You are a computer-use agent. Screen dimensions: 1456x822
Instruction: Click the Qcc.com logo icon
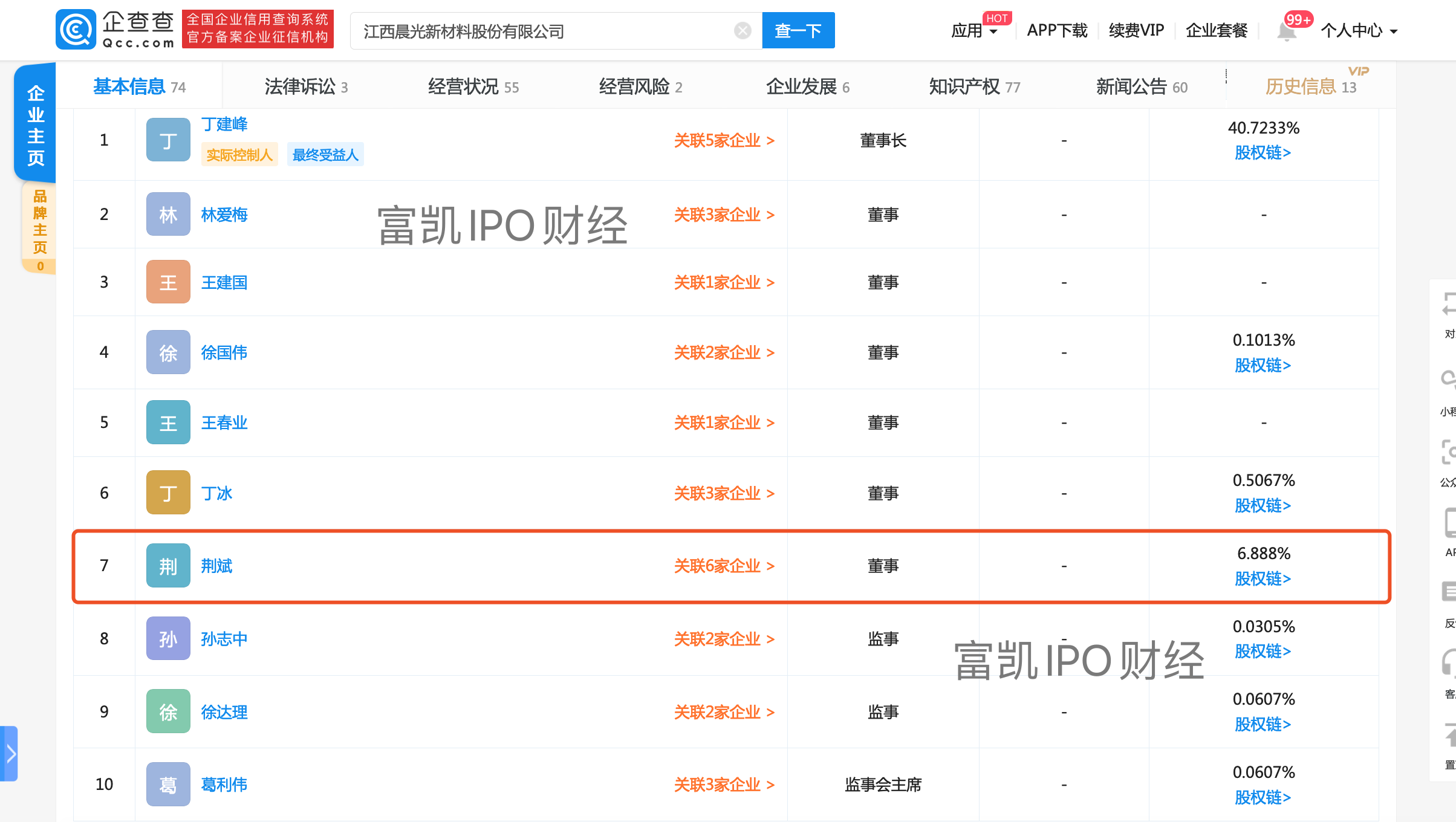[76, 30]
